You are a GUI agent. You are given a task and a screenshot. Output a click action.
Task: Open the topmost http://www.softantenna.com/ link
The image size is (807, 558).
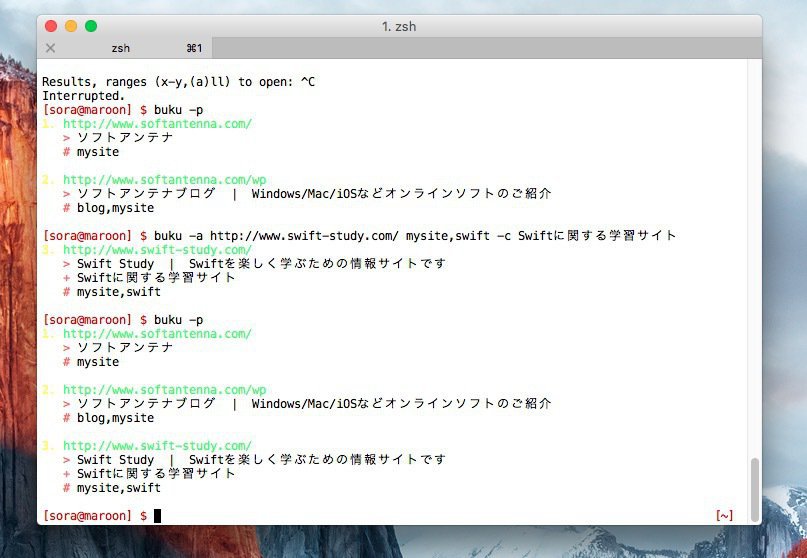click(x=157, y=124)
